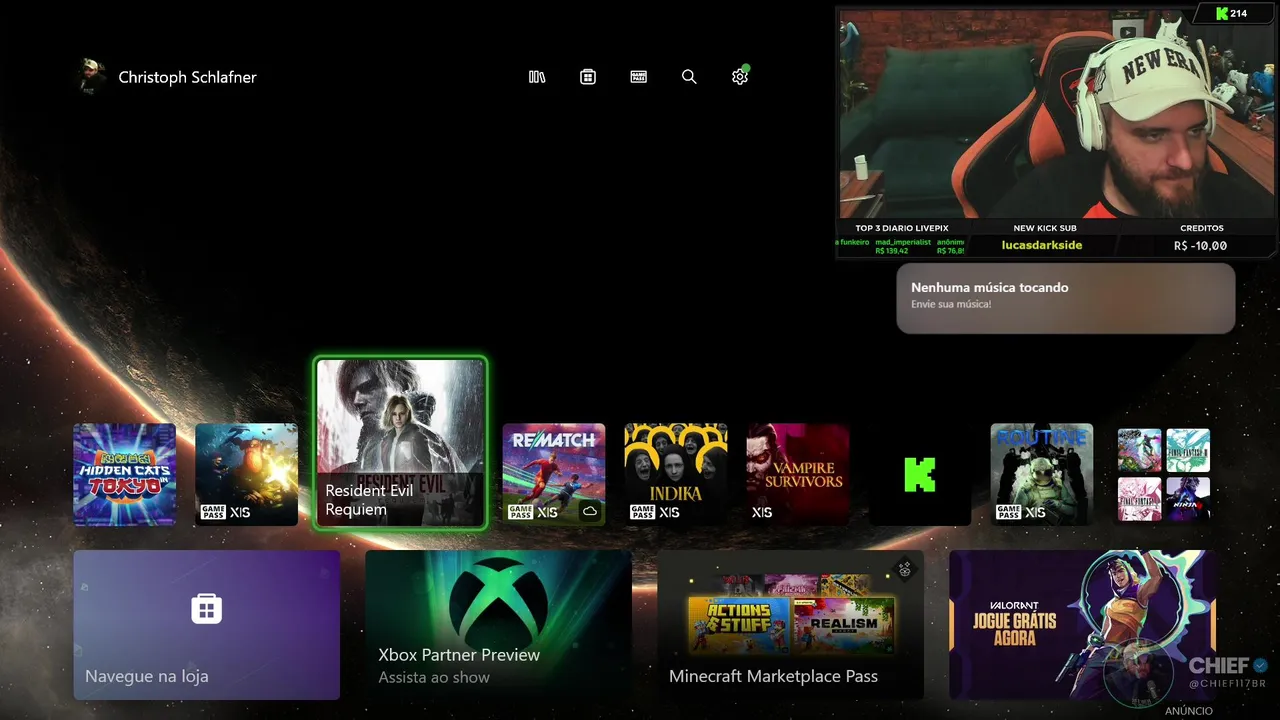Click the search magnifier icon
Viewport: 1280px width, 720px height.
click(x=689, y=77)
